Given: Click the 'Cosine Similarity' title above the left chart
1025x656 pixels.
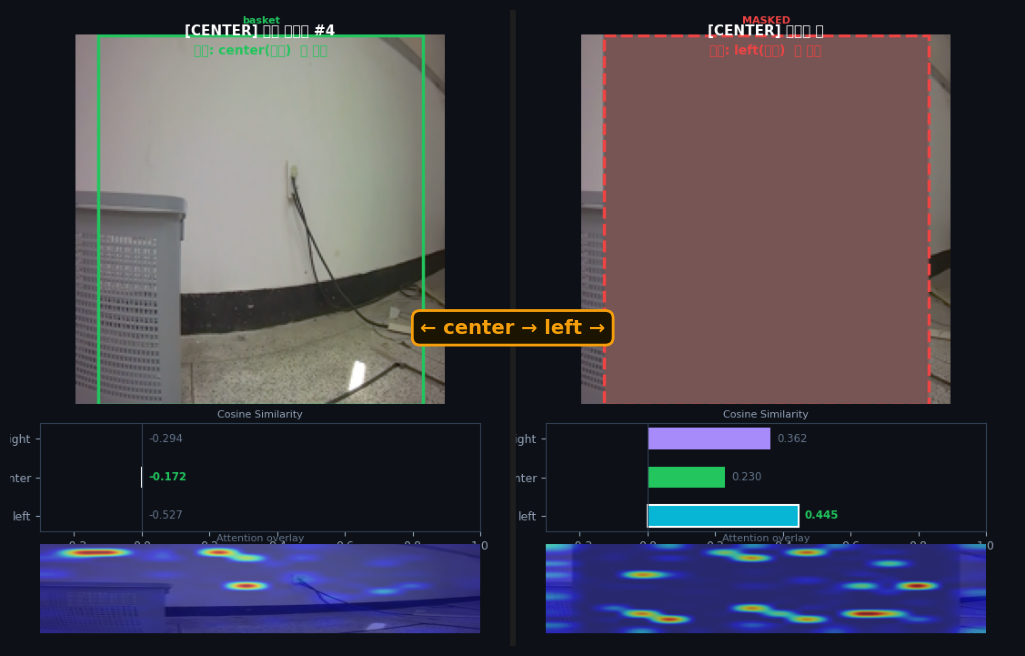Looking at the screenshot, I should coord(260,414).
